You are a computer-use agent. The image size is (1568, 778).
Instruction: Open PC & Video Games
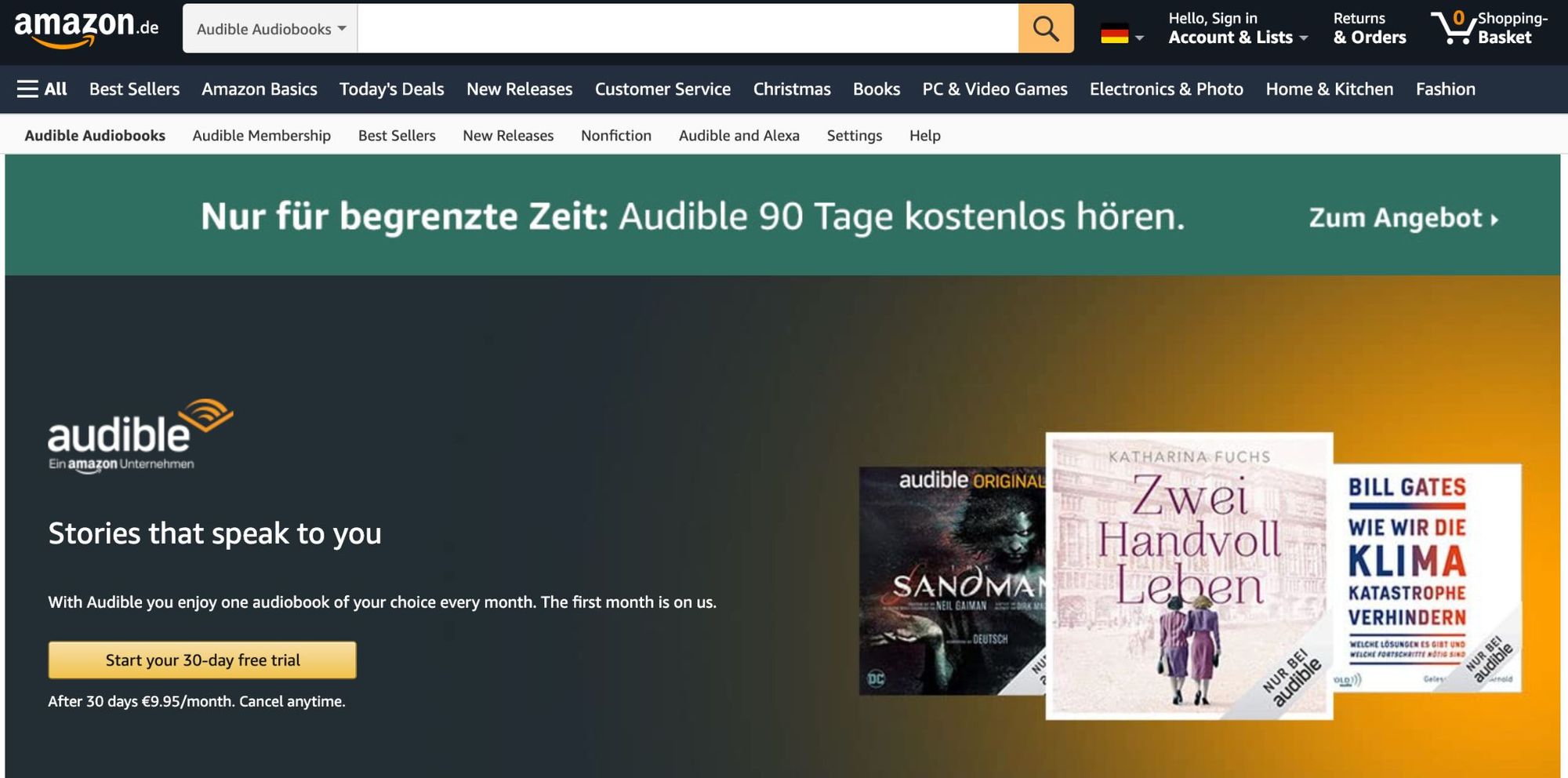click(x=995, y=89)
